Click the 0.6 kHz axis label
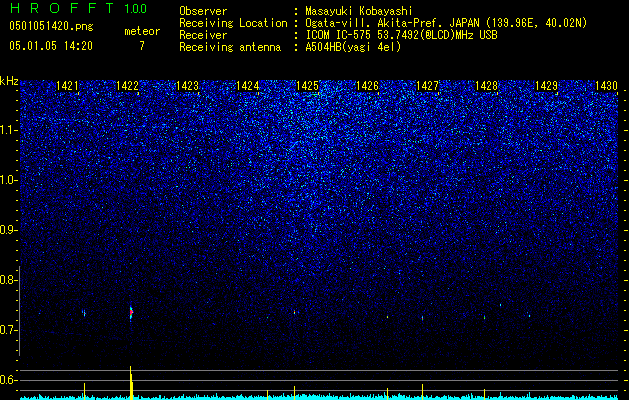Image resolution: width=629 pixels, height=400 pixels. click(8, 380)
